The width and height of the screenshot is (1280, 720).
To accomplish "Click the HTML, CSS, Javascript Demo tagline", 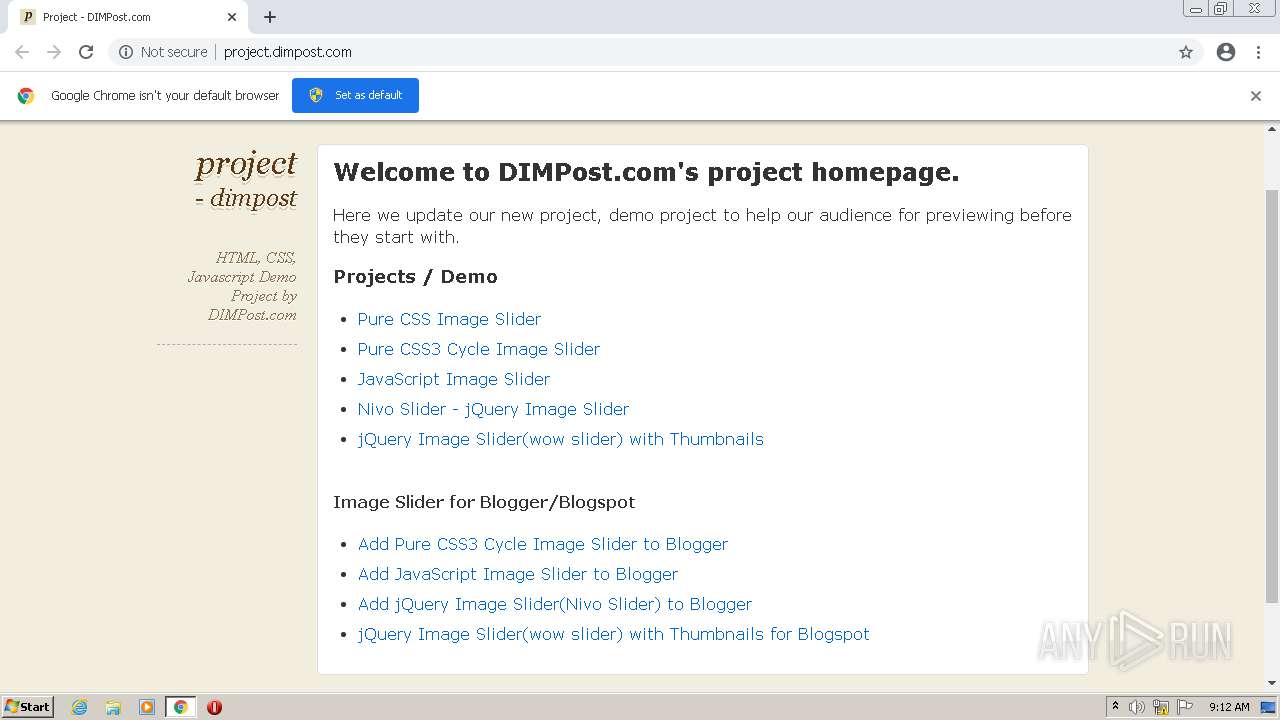I will (x=242, y=286).
